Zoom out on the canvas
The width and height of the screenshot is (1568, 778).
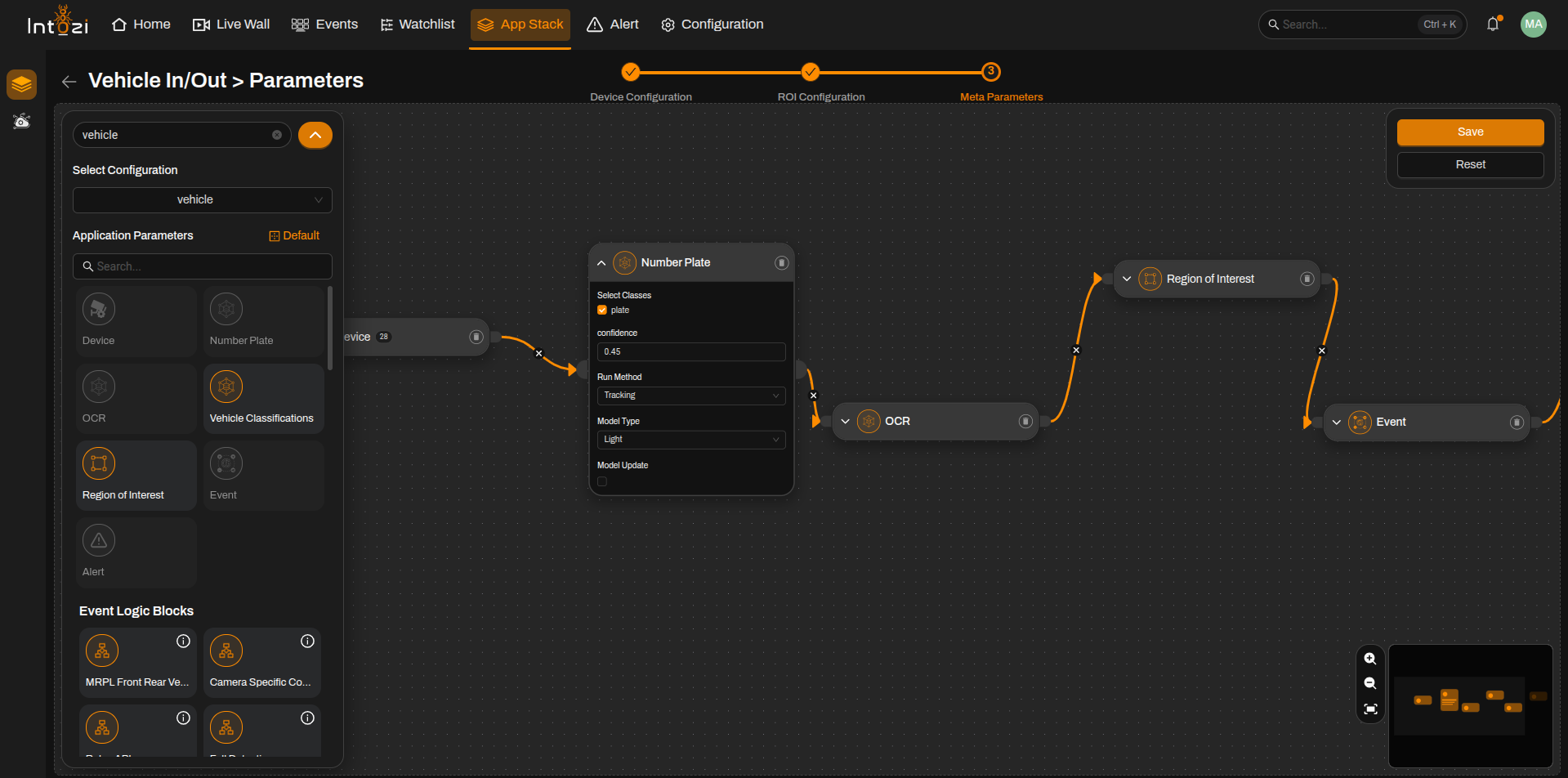click(x=1370, y=683)
